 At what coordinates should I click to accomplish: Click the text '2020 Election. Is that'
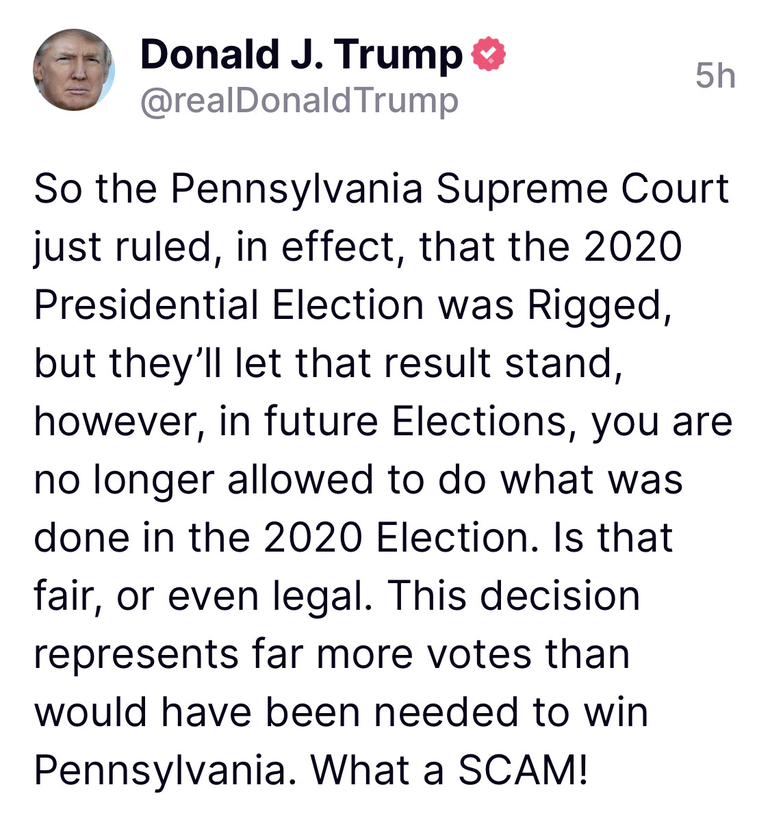pyautogui.click(x=469, y=537)
